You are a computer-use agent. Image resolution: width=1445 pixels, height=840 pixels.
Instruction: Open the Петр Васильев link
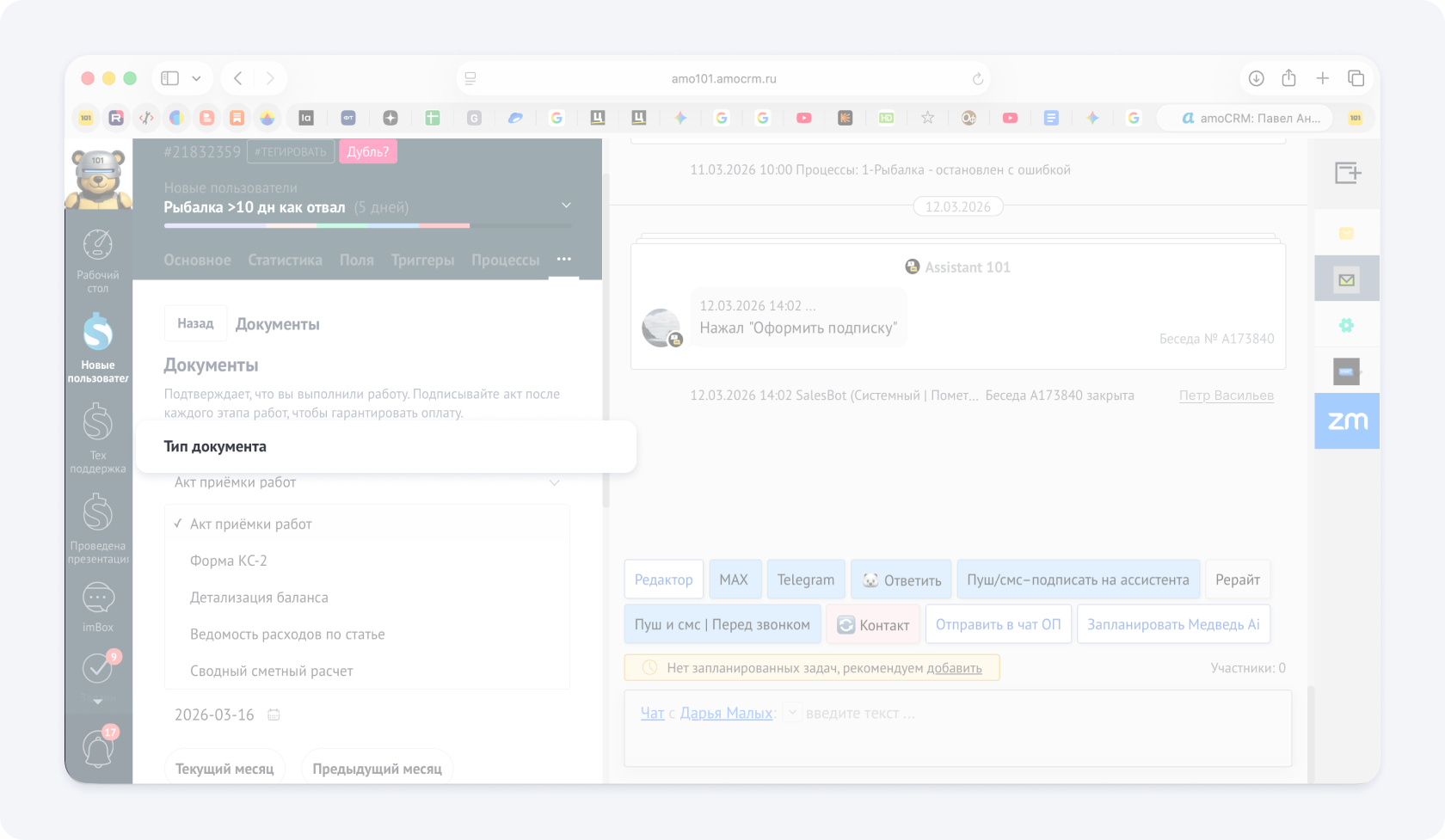[1227, 395]
